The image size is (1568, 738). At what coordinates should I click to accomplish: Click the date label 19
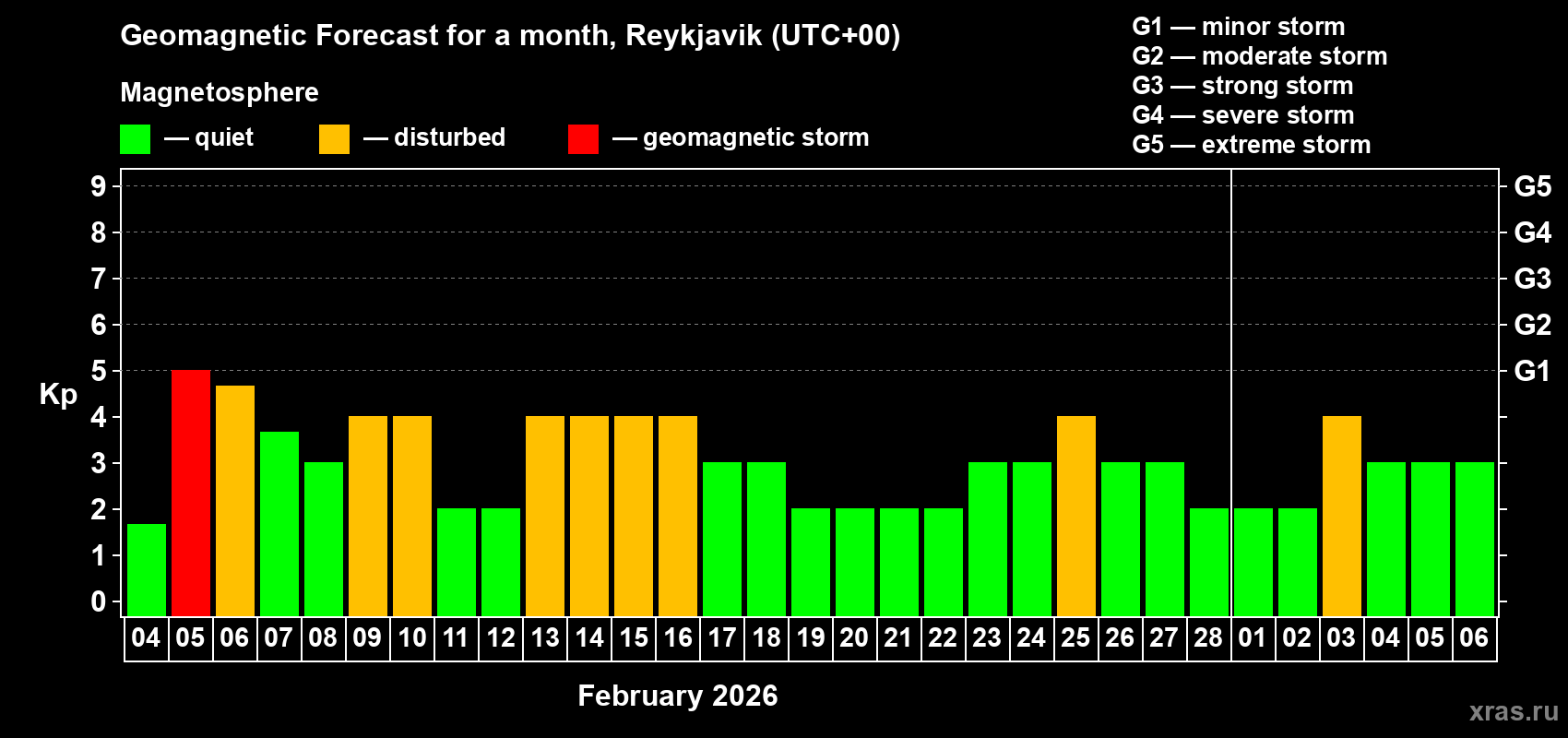click(x=810, y=638)
